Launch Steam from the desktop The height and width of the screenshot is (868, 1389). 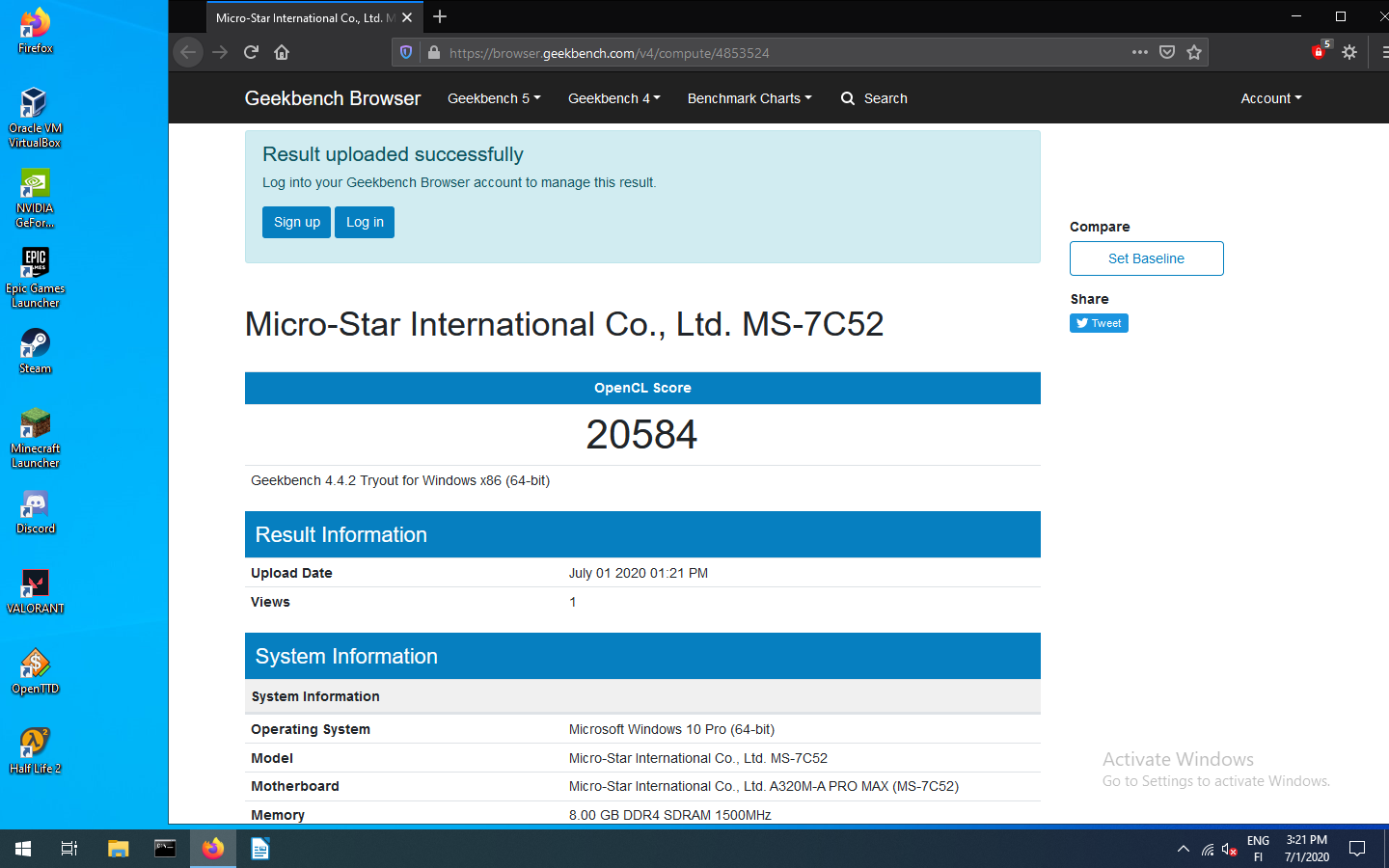tap(35, 351)
